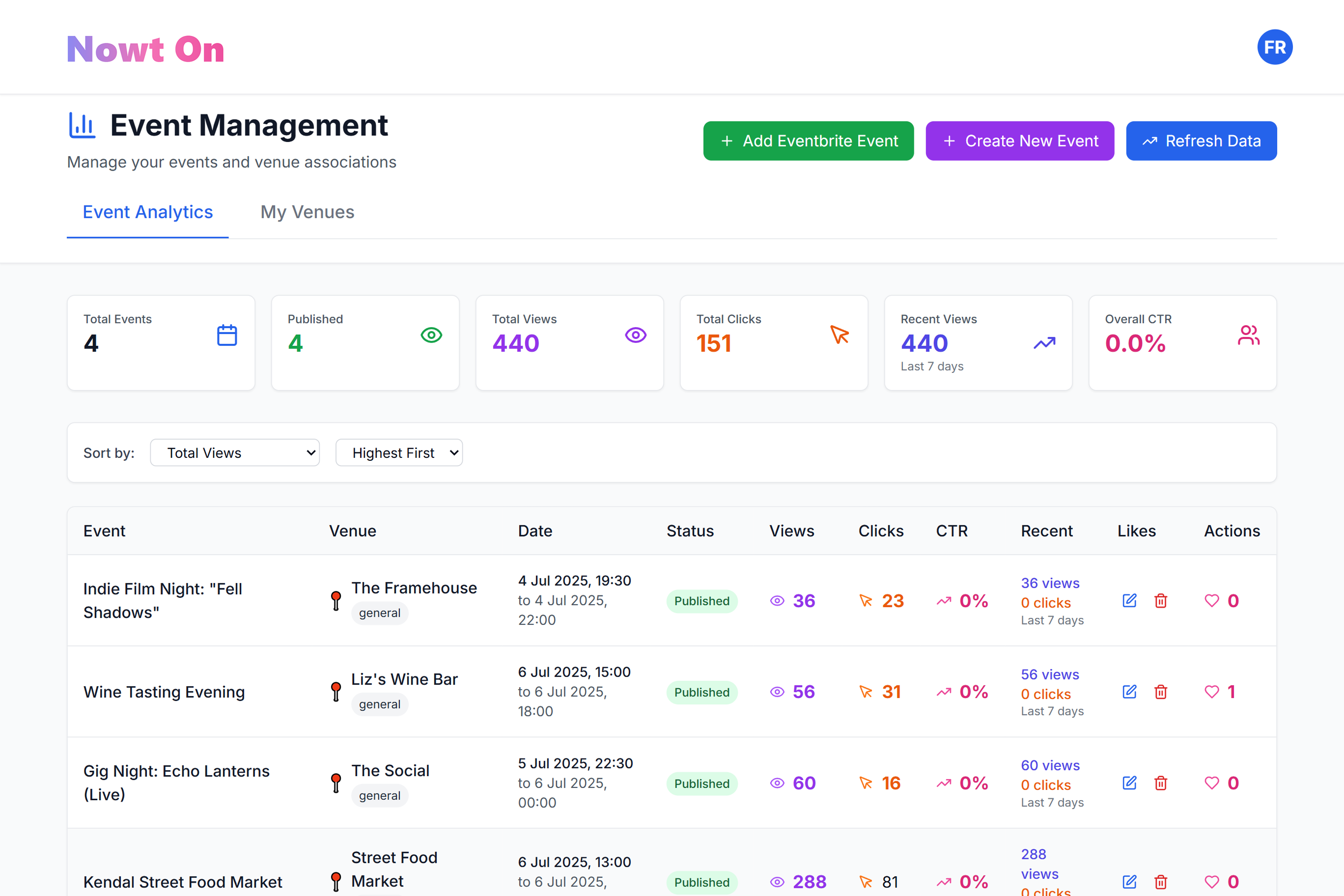Image resolution: width=1344 pixels, height=896 pixels.
Task: Open the 56 views link for Wine Tasting
Action: (x=1050, y=674)
